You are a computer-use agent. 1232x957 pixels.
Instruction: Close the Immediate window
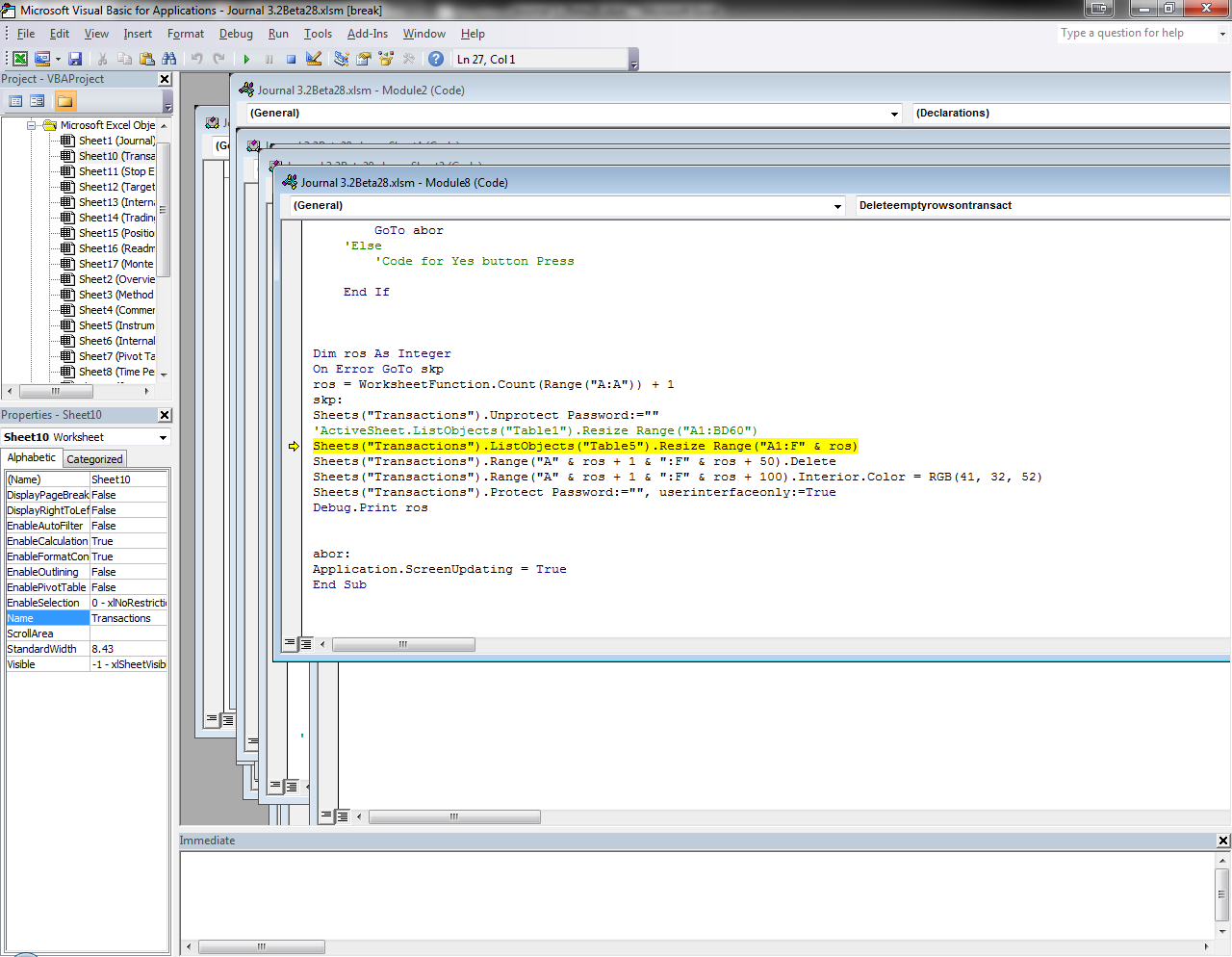coord(1223,841)
